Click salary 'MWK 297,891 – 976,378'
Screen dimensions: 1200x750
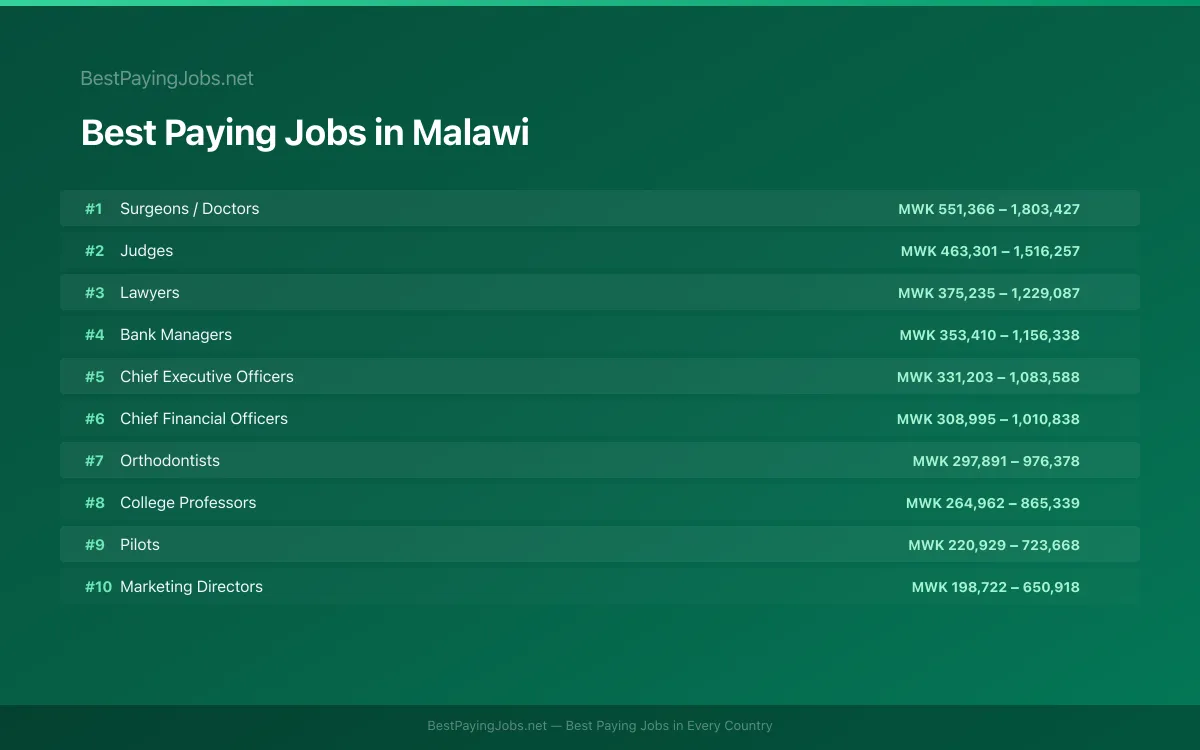996,461
